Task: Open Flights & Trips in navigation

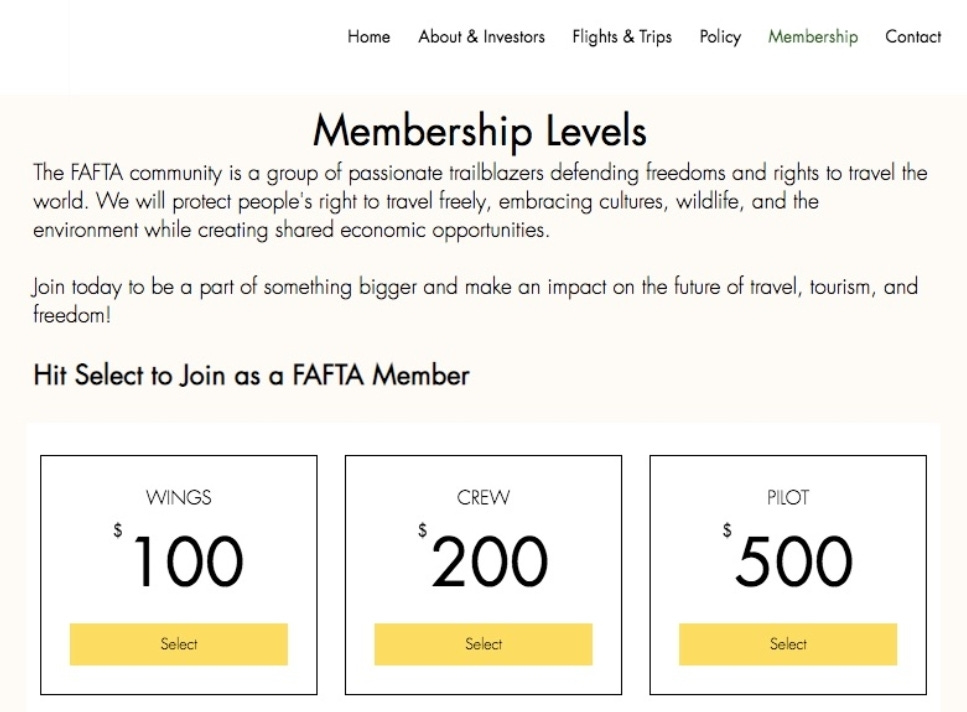Action: (621, 37)
